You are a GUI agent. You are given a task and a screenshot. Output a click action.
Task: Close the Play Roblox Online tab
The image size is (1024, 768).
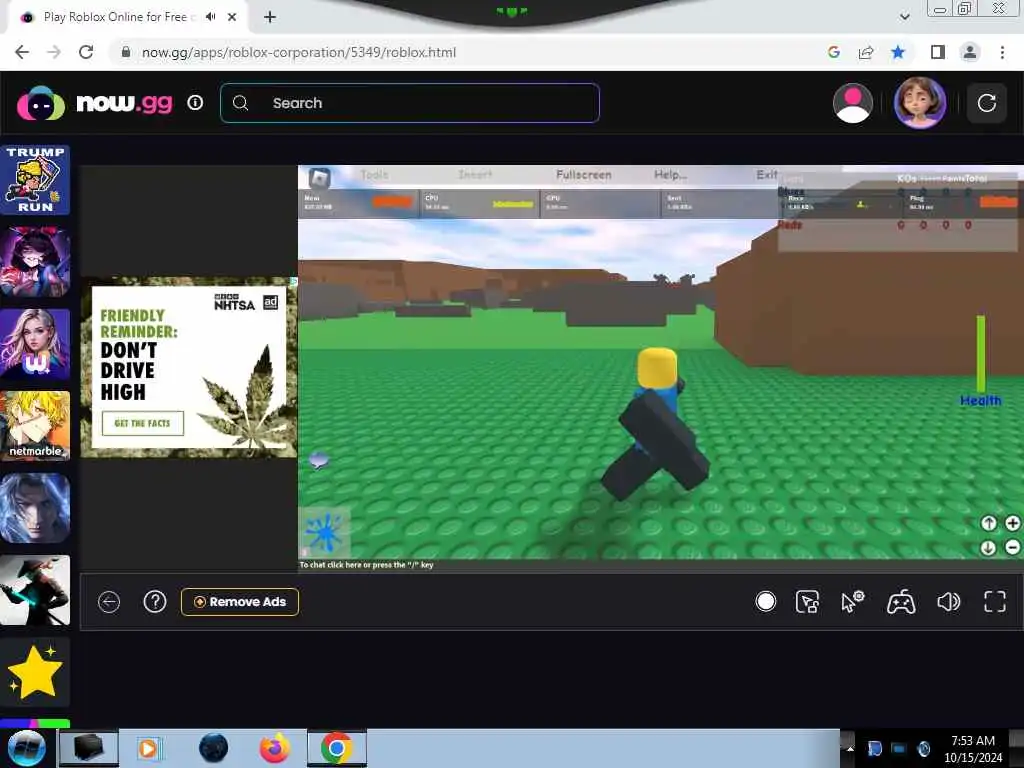pyautogui.click(x=232, y=17)
